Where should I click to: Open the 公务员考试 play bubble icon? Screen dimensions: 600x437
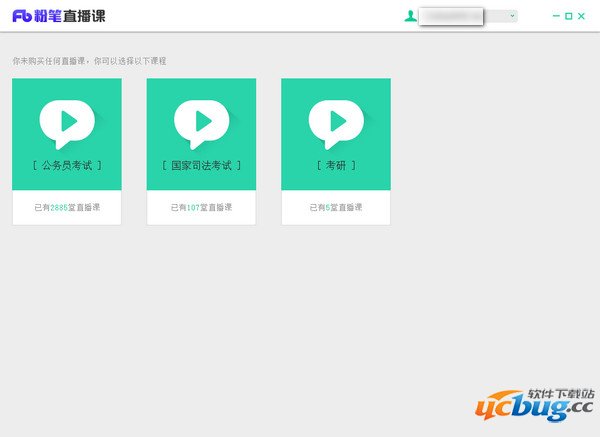[x=67, y=124]
